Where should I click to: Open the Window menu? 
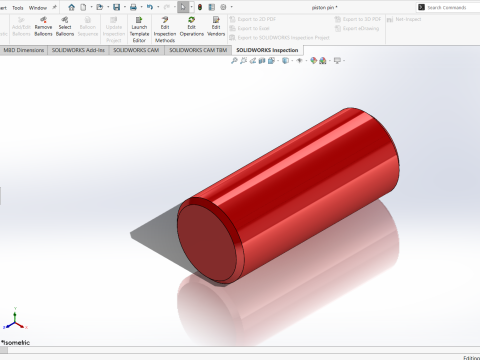point(38,8)
